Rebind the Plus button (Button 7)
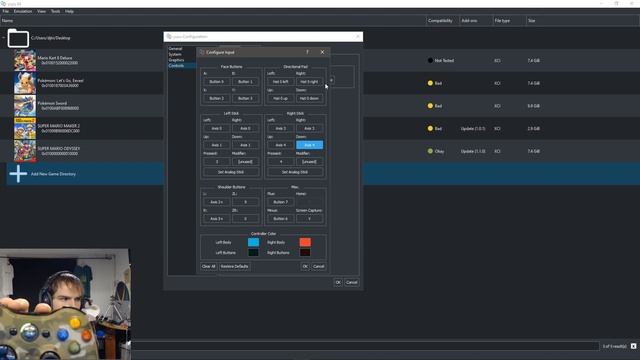Screen dimensions: 640x360 point(280,202)
